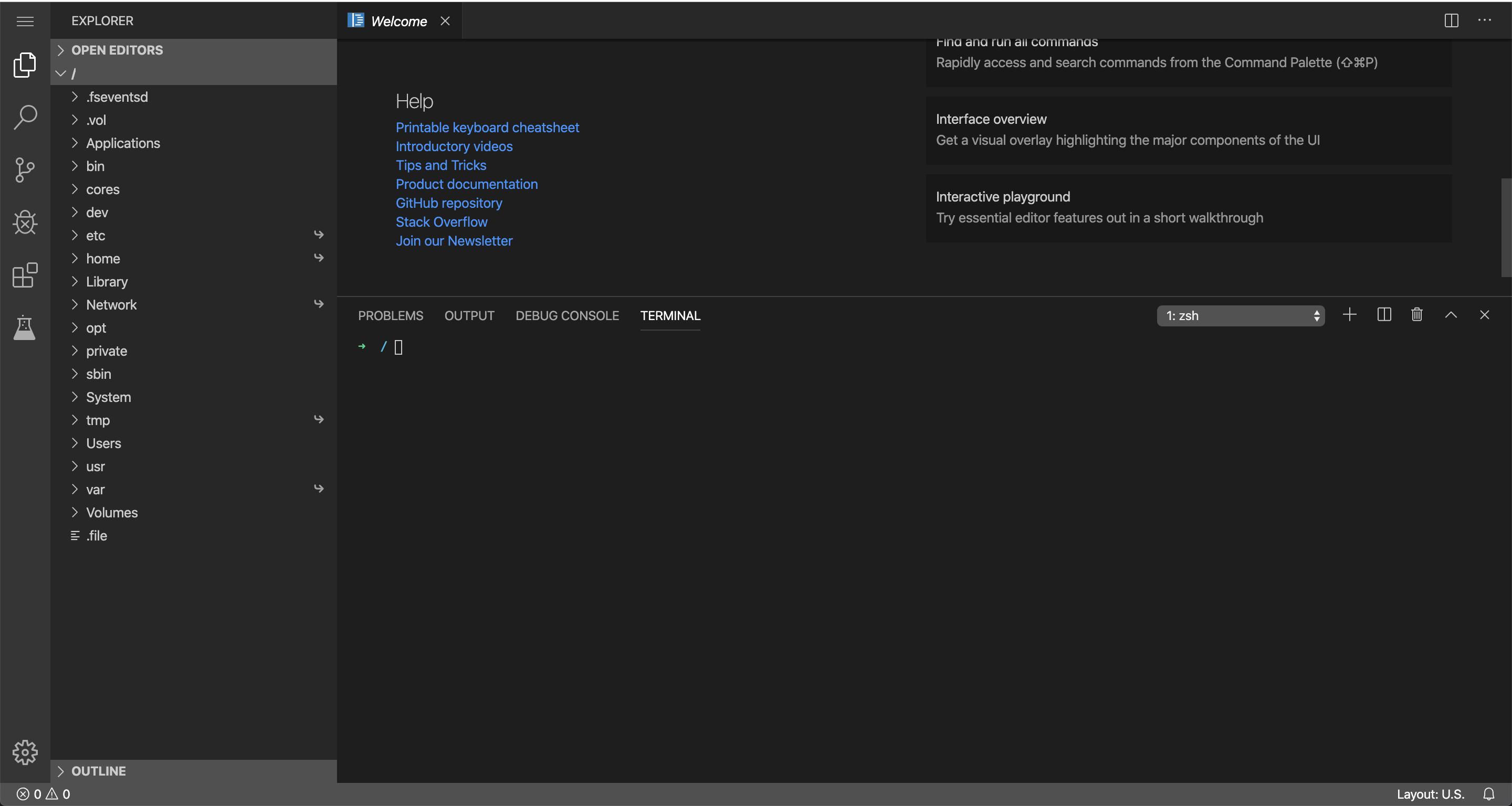This screenshot has height=806, width=1512.
Task: Open editor More Actions ellipsis
Action: pos(1484,20)
